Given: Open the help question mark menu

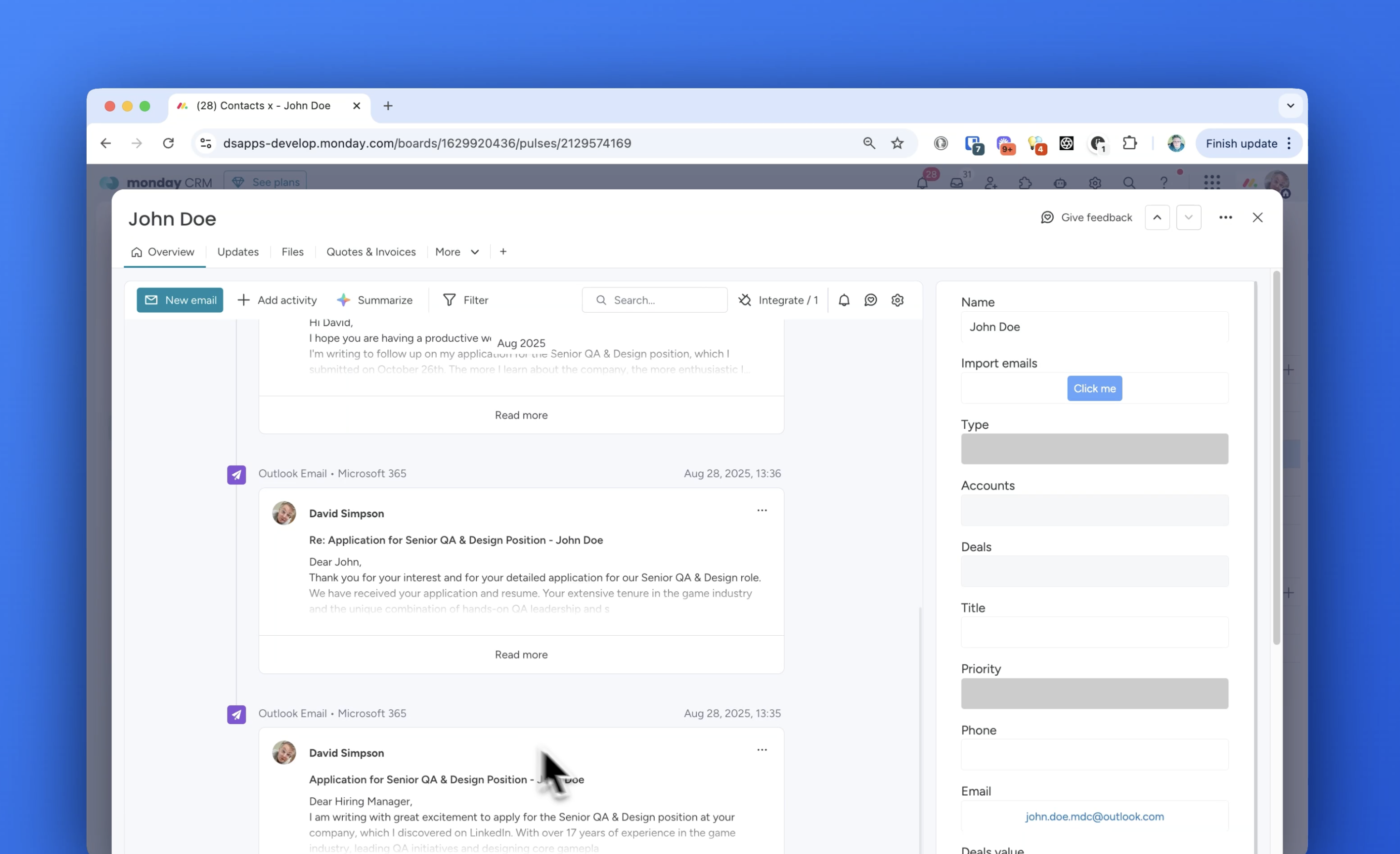Looking at the screenshot, I should (x=1165, y=183).
